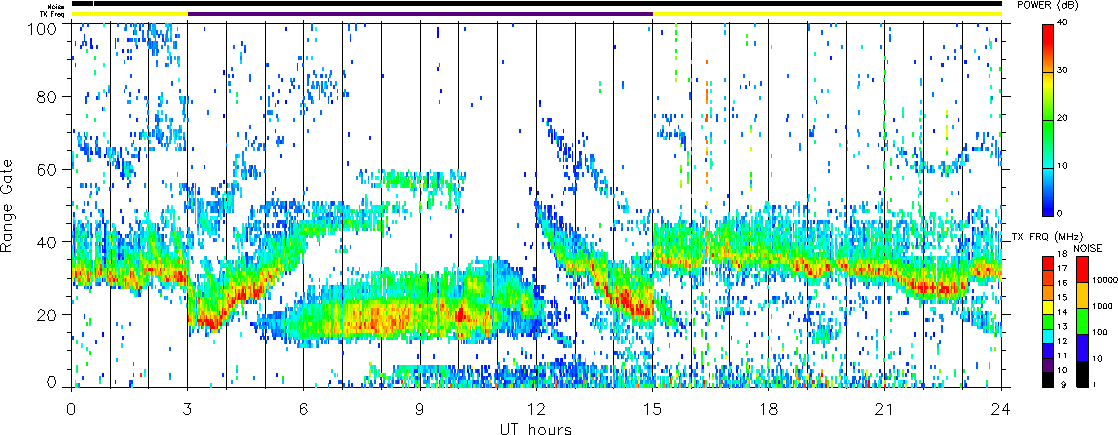Click the TX FRQ legend tick "14"
This screenshot has width=1118, height=435.
click(x=1063, y=312)
